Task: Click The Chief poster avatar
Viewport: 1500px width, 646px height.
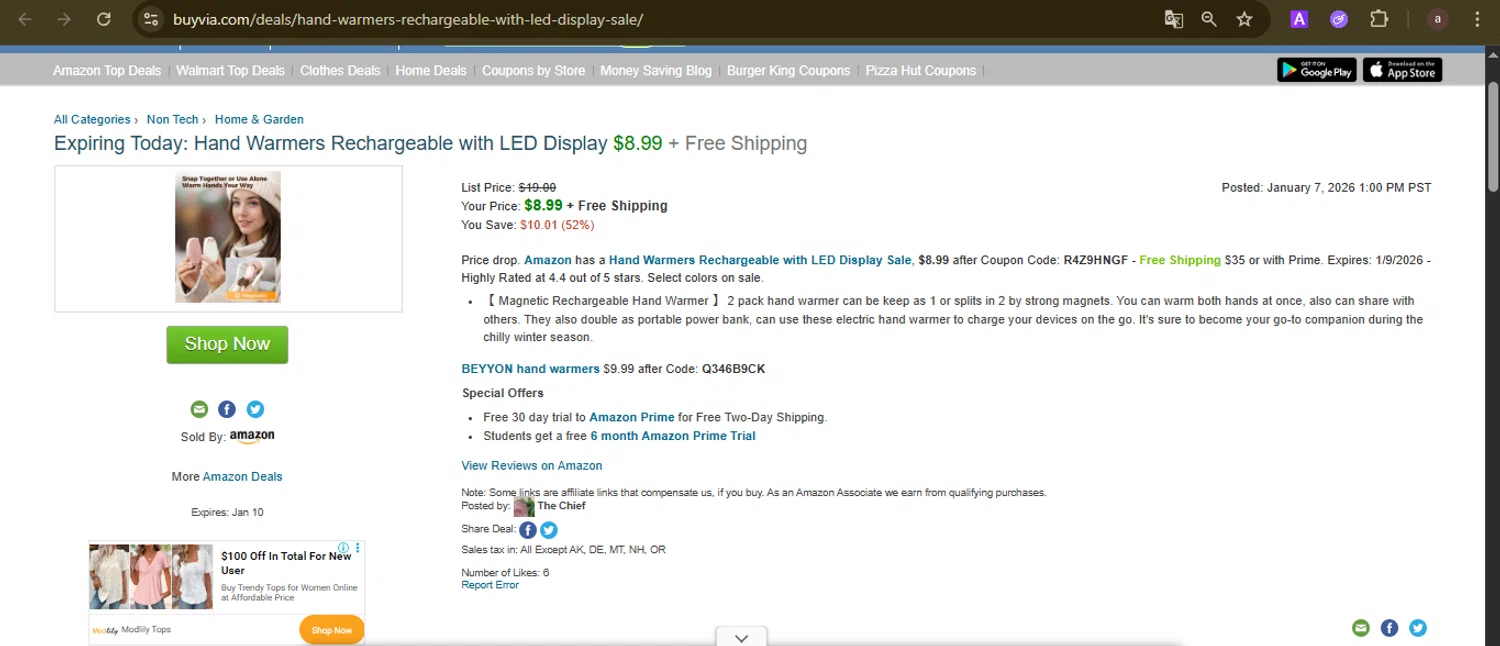Action: click(524, 506)
